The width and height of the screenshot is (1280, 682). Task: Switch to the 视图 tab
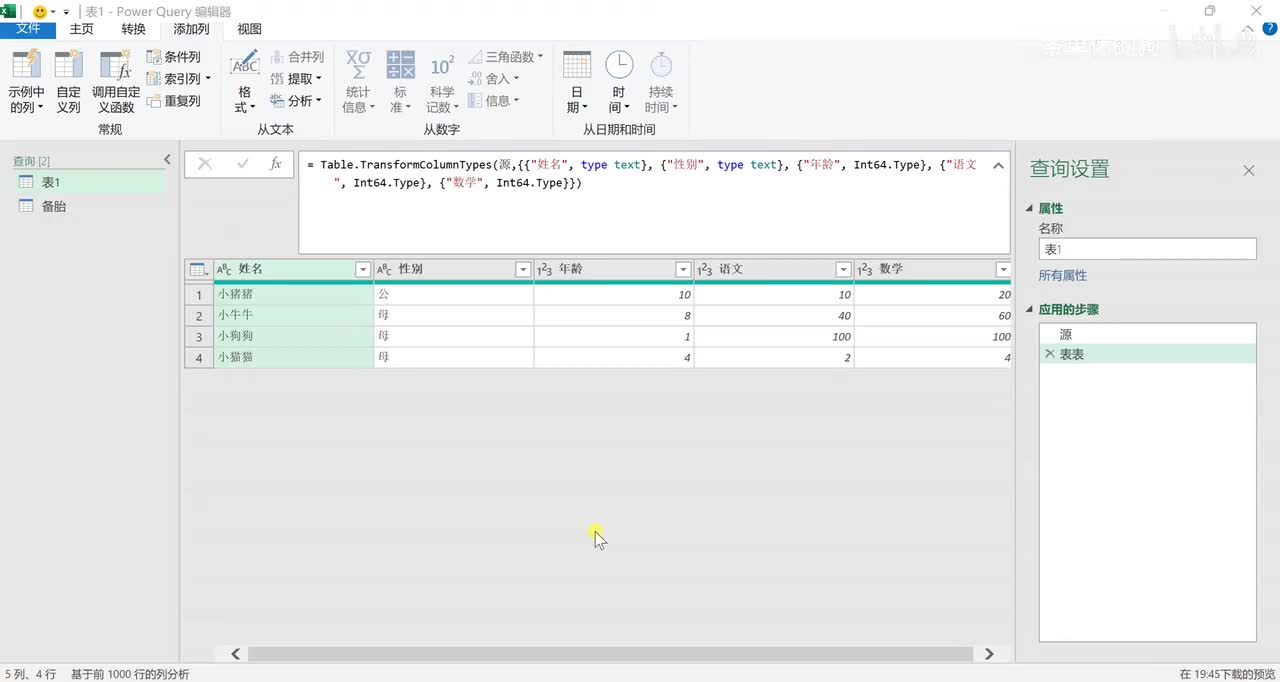249,29
